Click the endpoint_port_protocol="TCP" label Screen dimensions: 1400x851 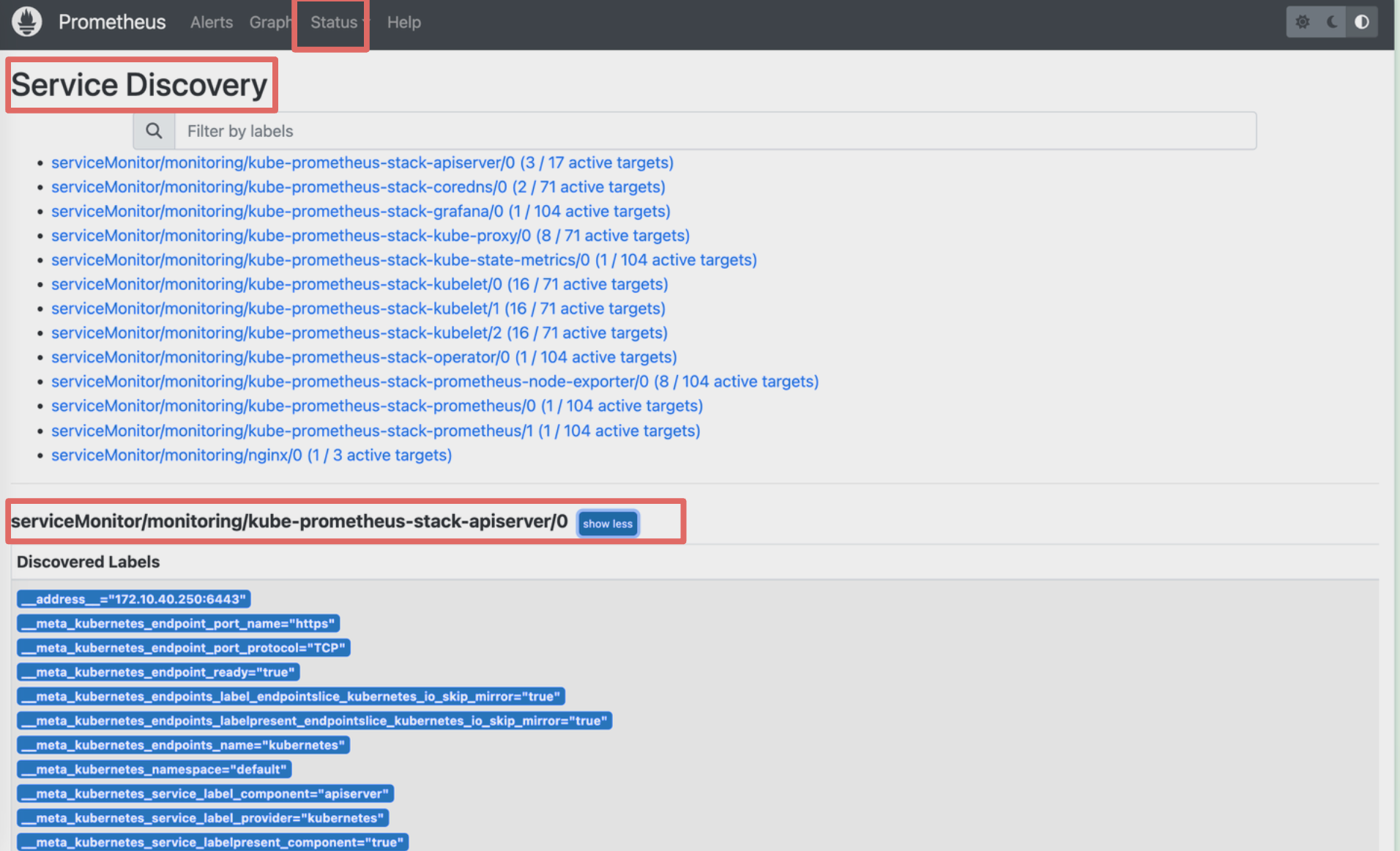pyautogui.click(x=184, y=647)
